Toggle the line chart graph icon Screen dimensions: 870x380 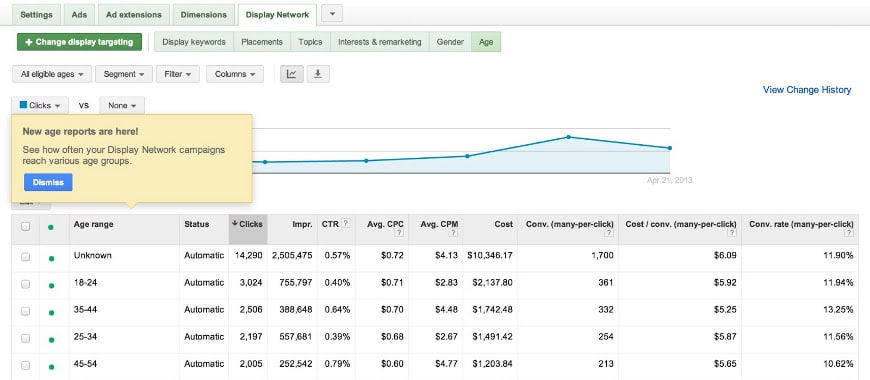coord(292,74)
